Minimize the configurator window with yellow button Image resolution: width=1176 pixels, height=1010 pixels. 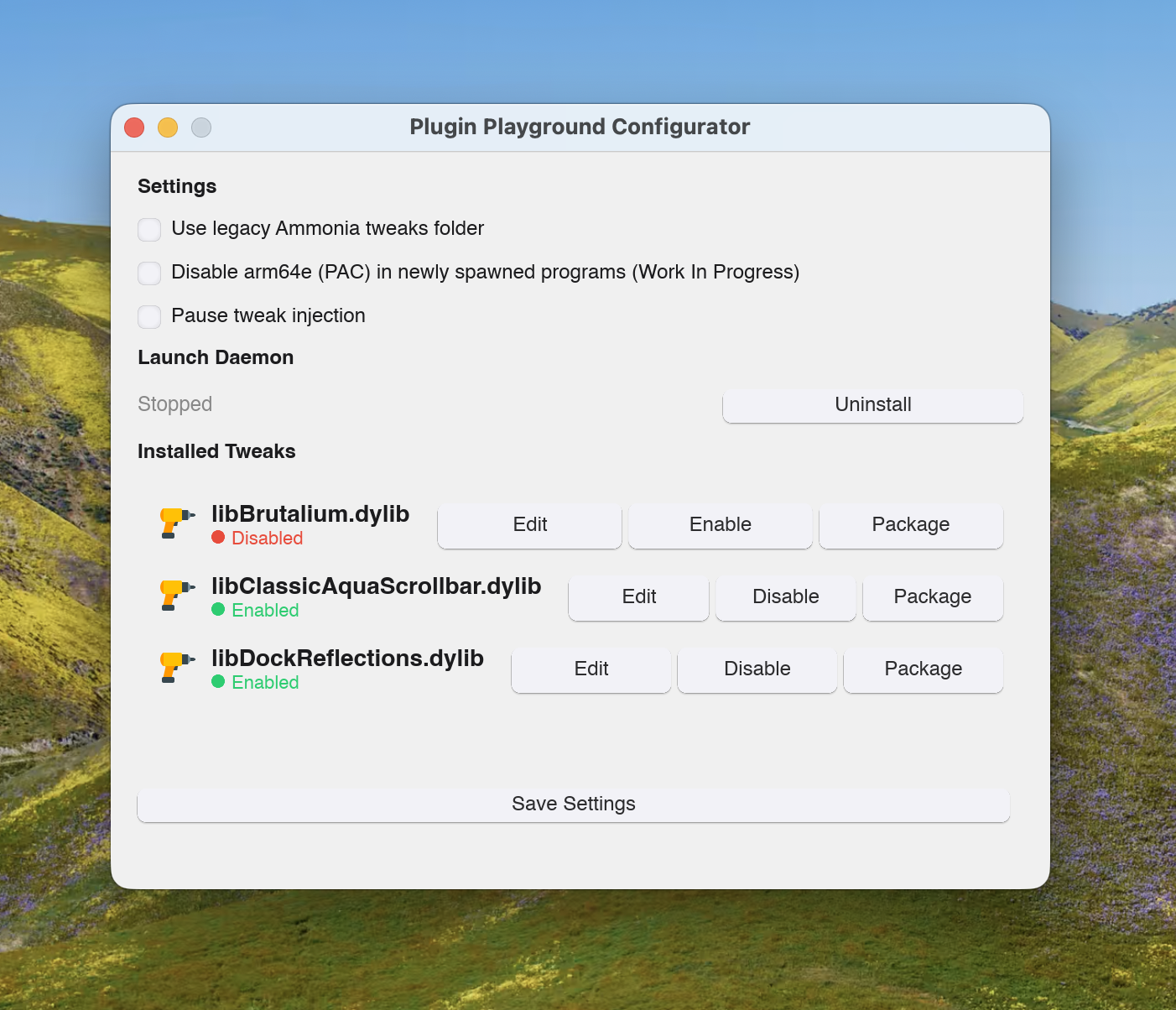point(168,128)
